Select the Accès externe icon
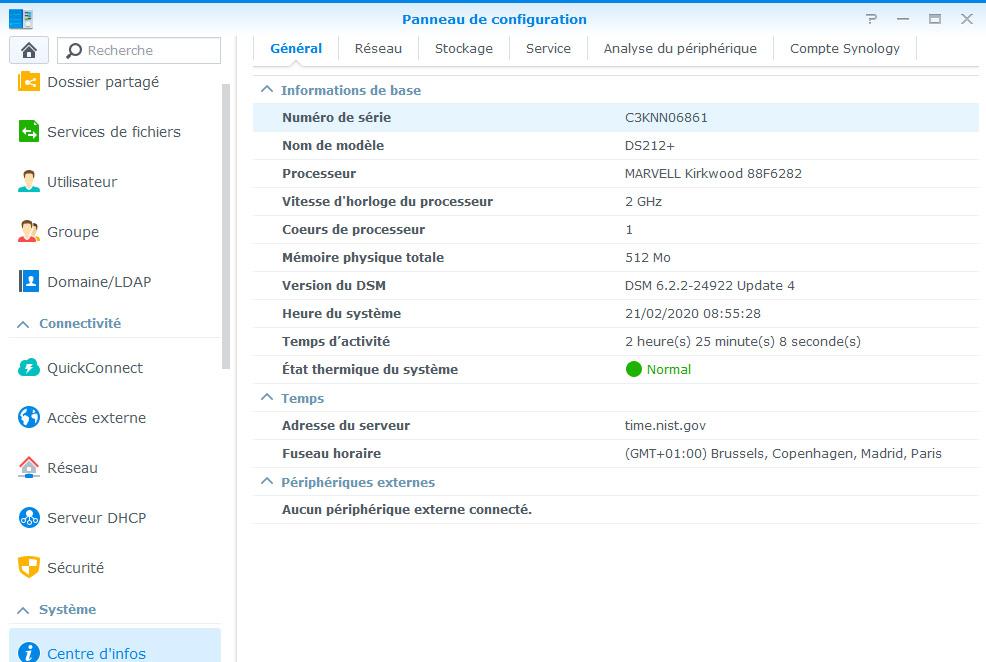This screenshot has width=986, height=662. pos(29,418)
